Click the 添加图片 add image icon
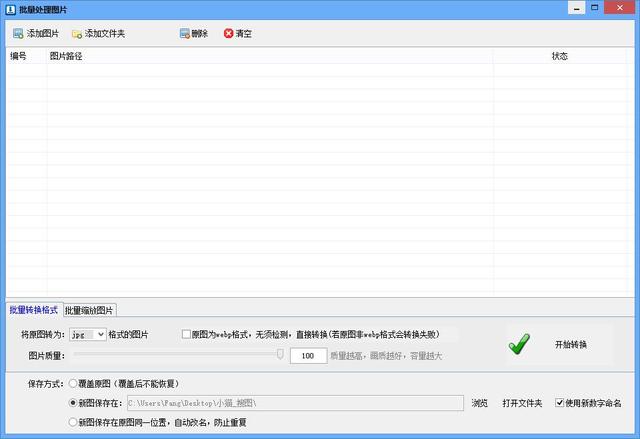The width and height of the screenshot is (640, 439). [x=18, y=33]
